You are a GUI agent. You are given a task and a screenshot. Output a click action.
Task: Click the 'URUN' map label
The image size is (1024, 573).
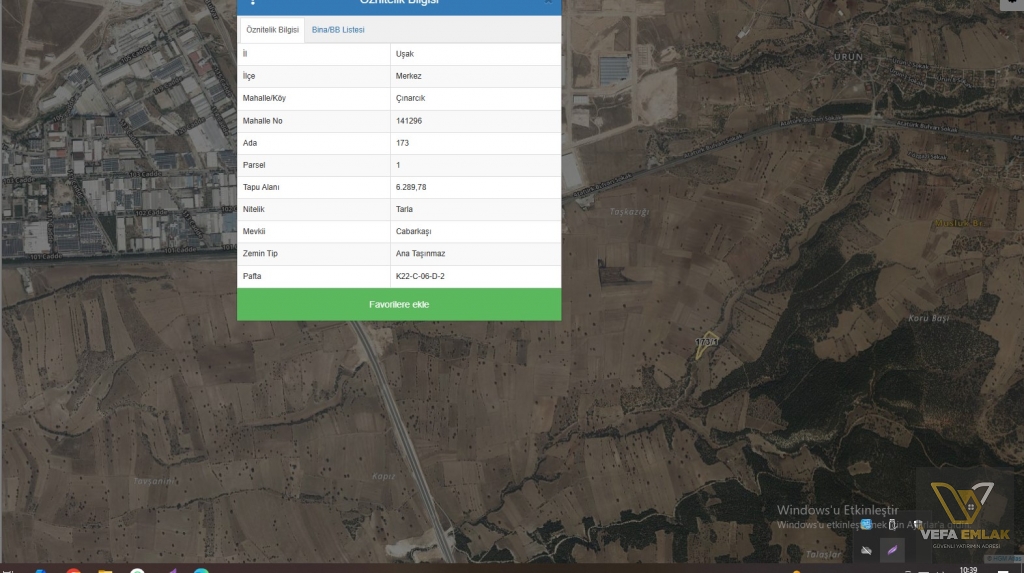[848, 57]
